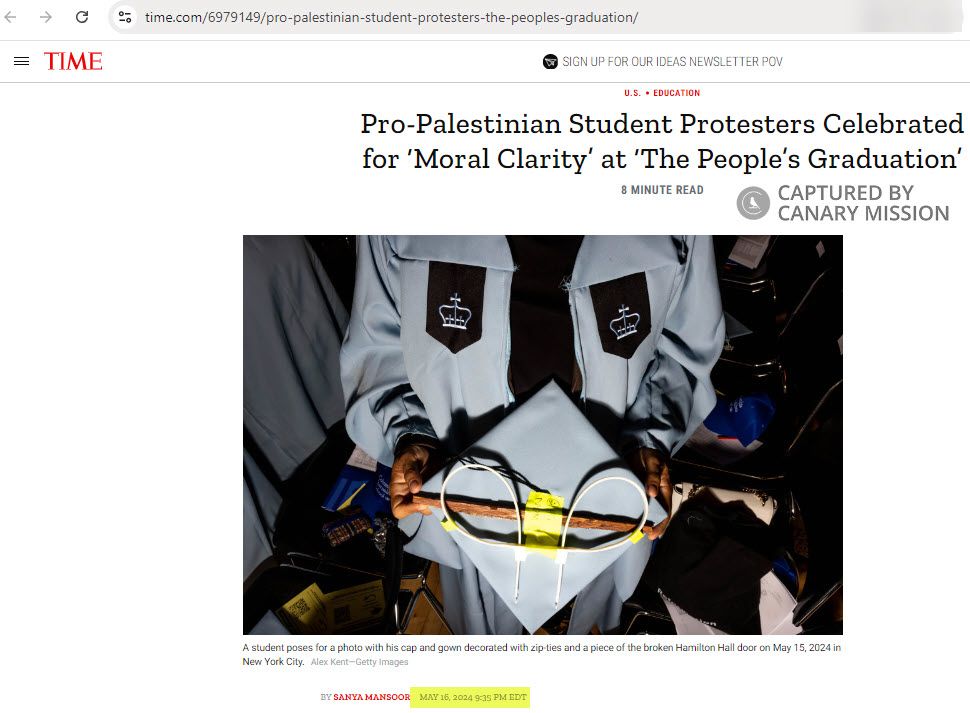Click the Captured by Canary Mission text
The height and width of the screenshot is (713, 970).
point(863,203)
